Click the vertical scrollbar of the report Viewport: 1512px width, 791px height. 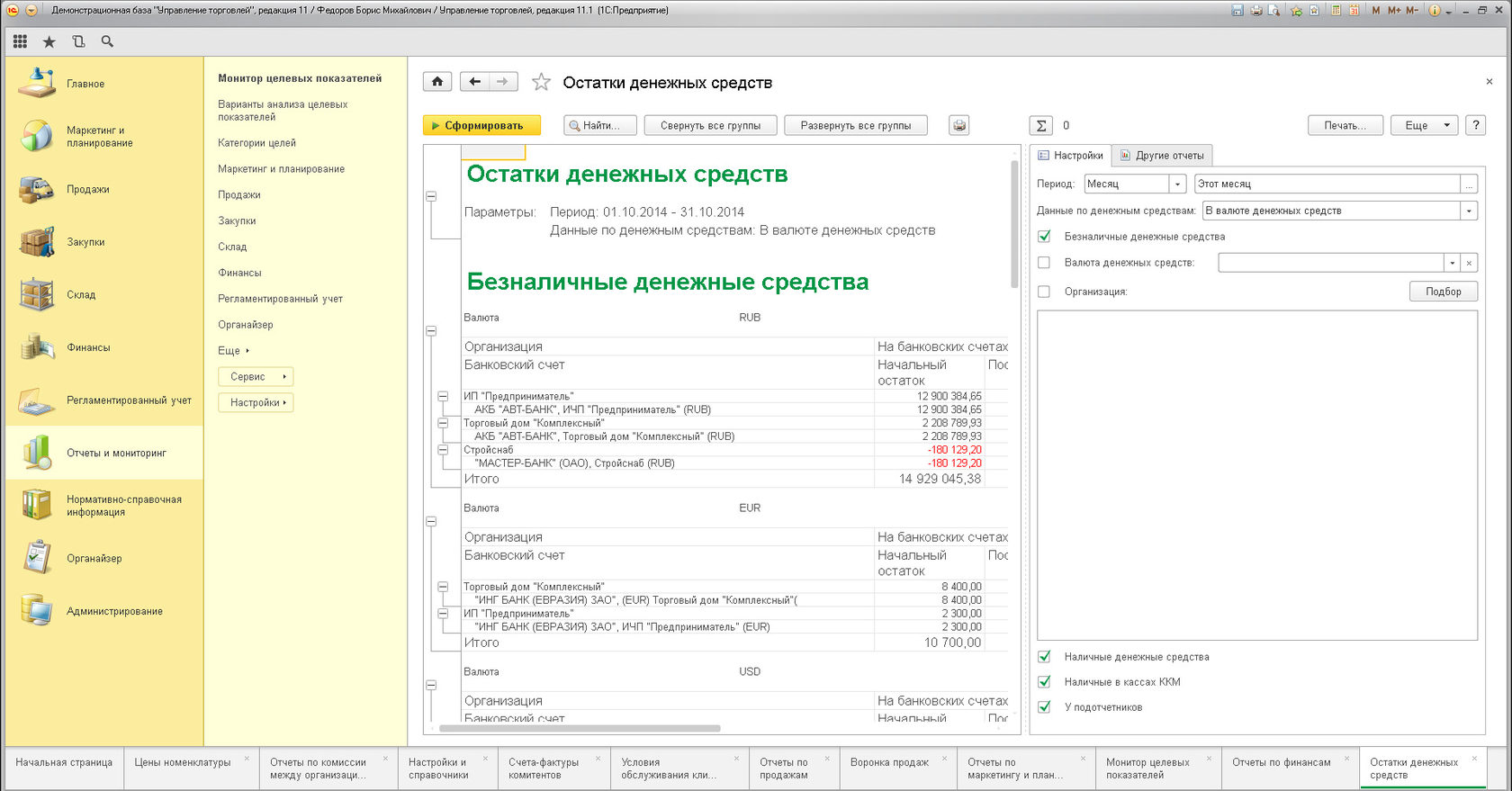pyautogui.click(x=1014, y=224)
